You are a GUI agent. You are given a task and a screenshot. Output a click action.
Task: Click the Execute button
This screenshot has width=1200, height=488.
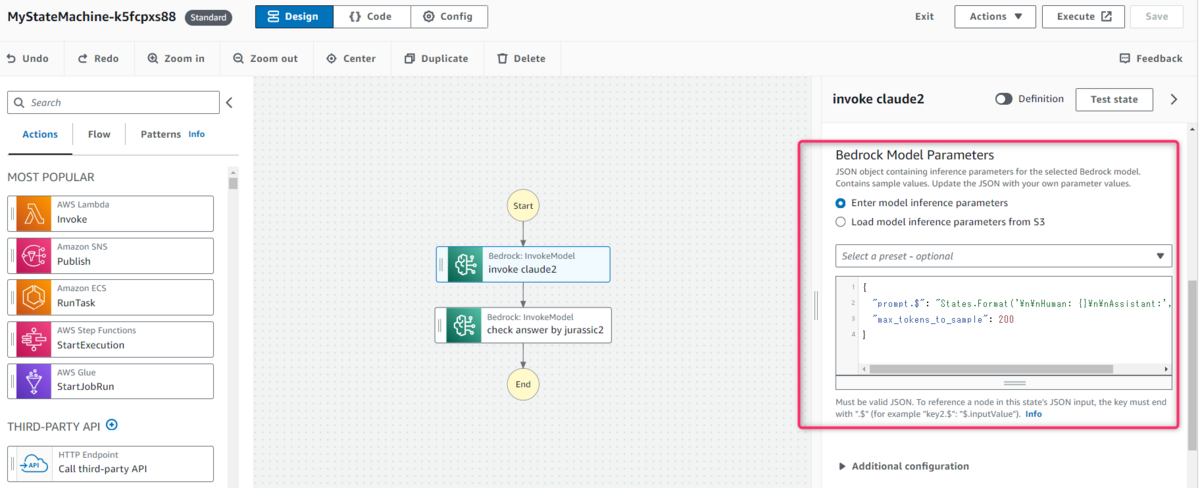[1083, 16]
